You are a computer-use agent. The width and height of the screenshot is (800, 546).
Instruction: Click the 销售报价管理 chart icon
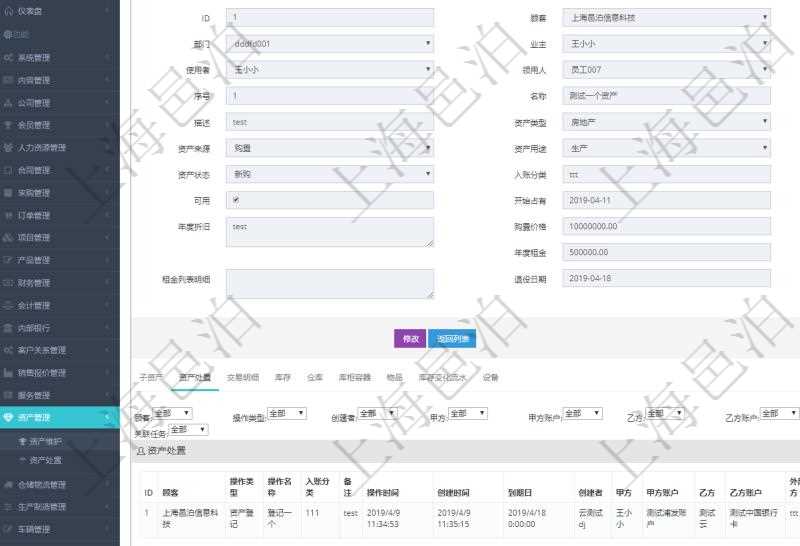[x=8, y=373]
